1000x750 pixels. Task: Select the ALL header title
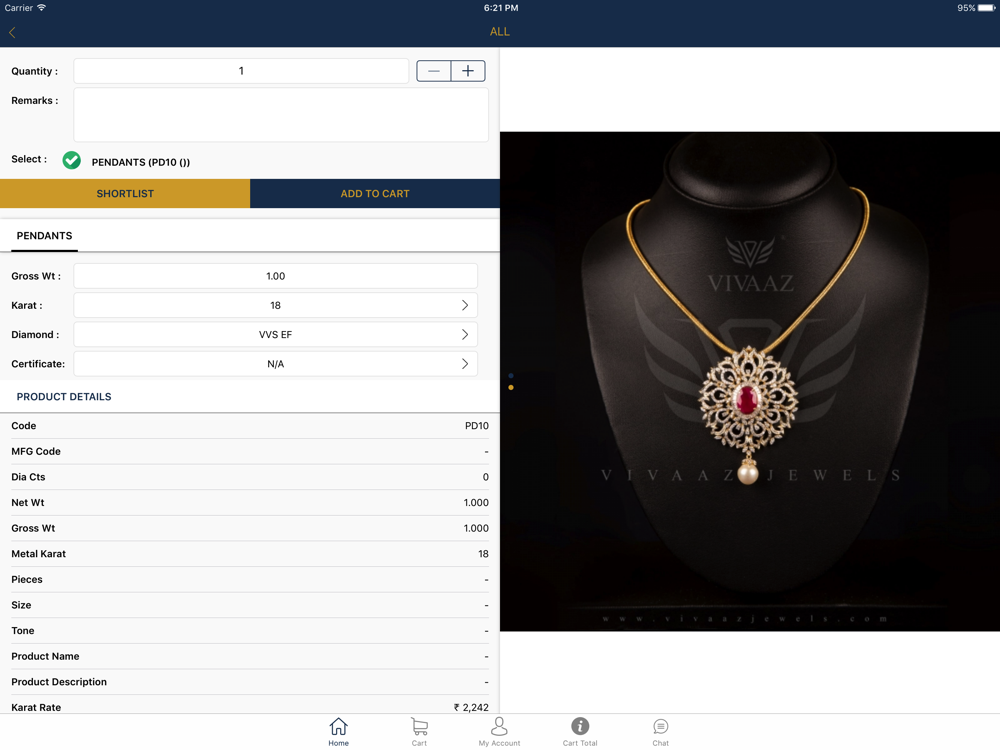tap(499, 32)
